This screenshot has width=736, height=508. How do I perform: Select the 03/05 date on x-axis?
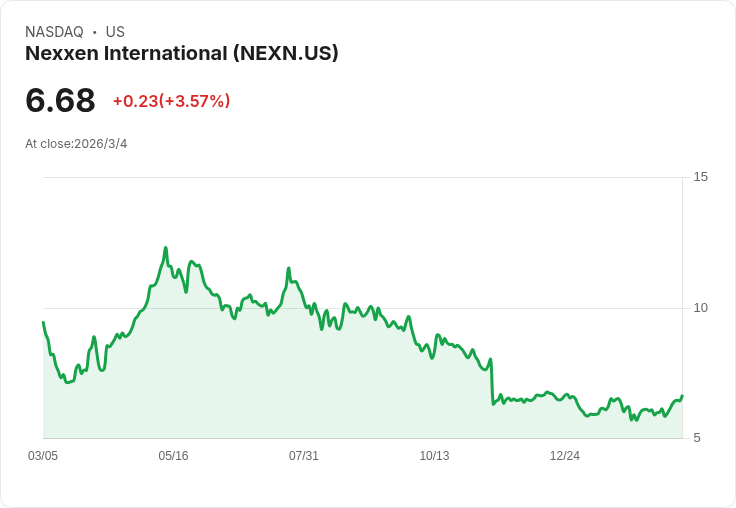(43, 456)
